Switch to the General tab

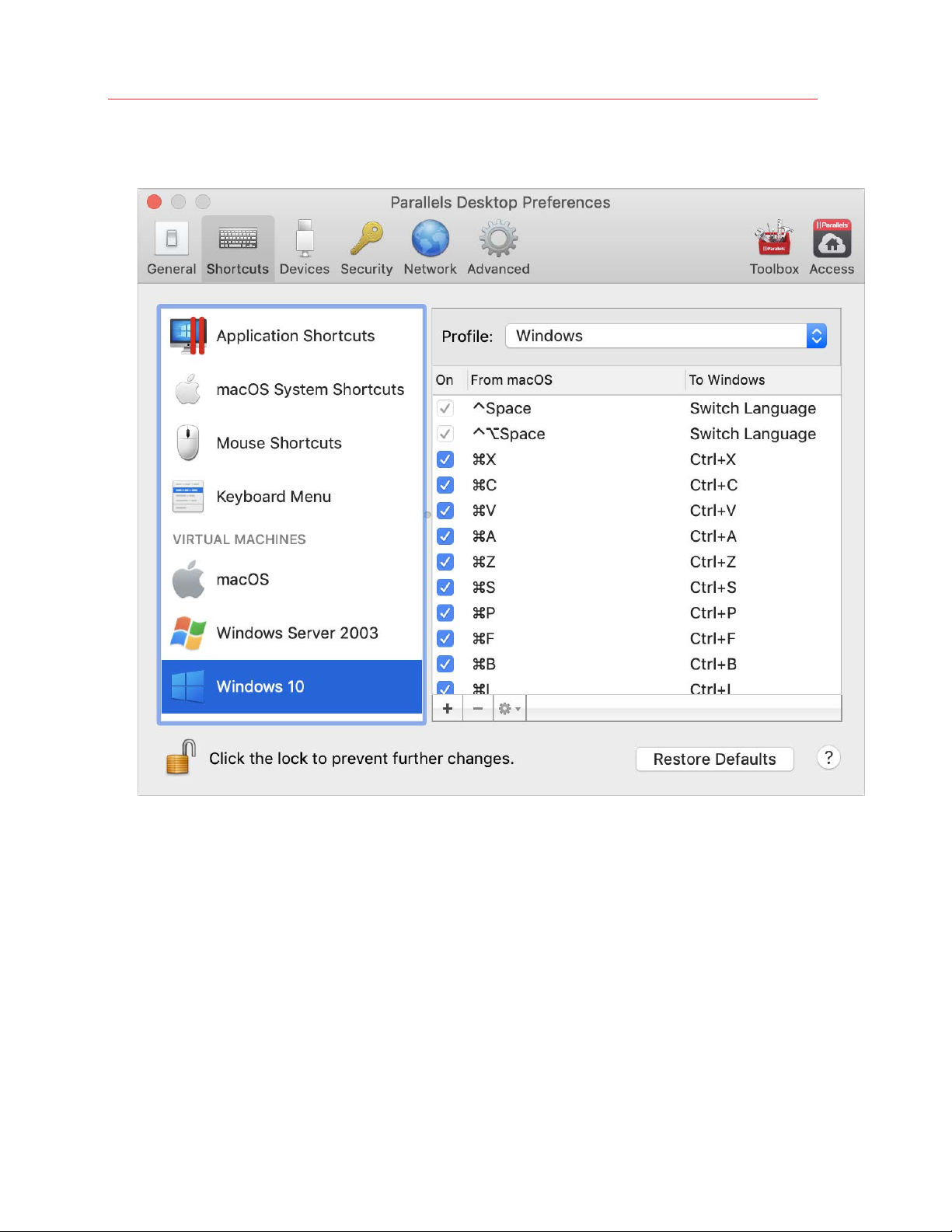pos(172,247)
